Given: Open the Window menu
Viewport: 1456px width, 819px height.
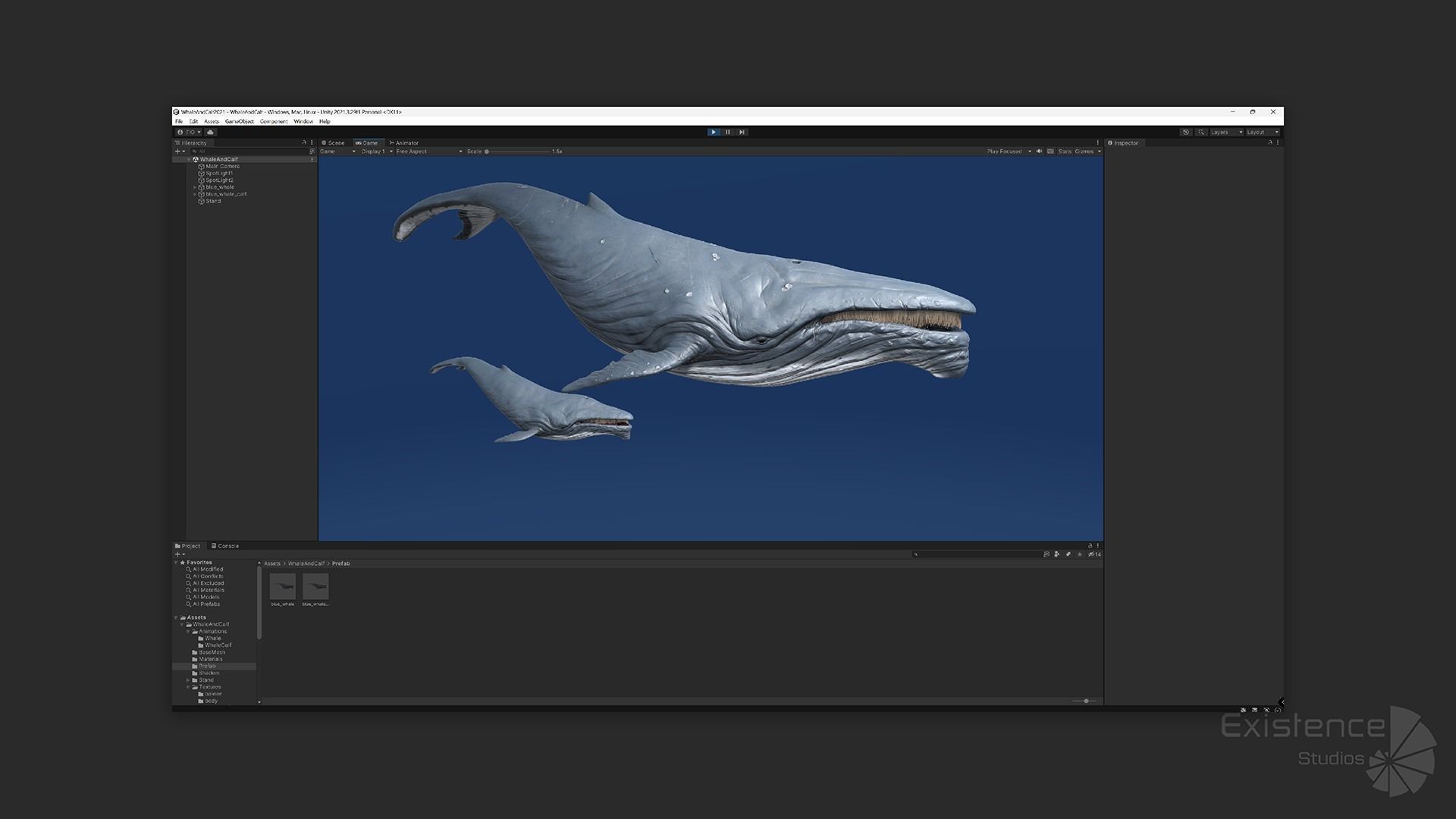Looking at the screenshot, I should click(303, 121).
